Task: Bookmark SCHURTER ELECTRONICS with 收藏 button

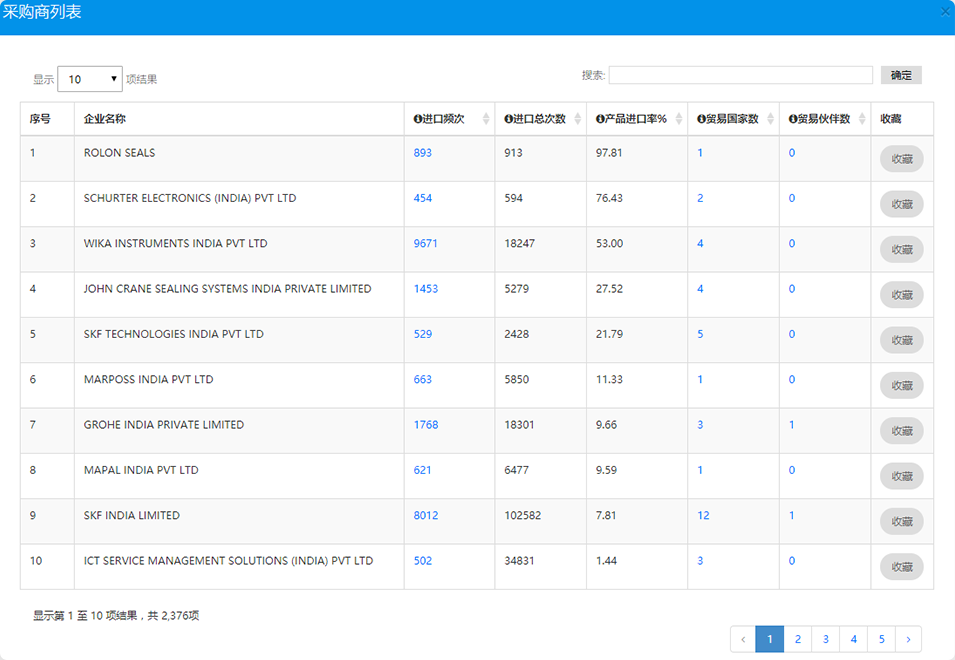Action: pyautogui.click(x=902, y=204)
